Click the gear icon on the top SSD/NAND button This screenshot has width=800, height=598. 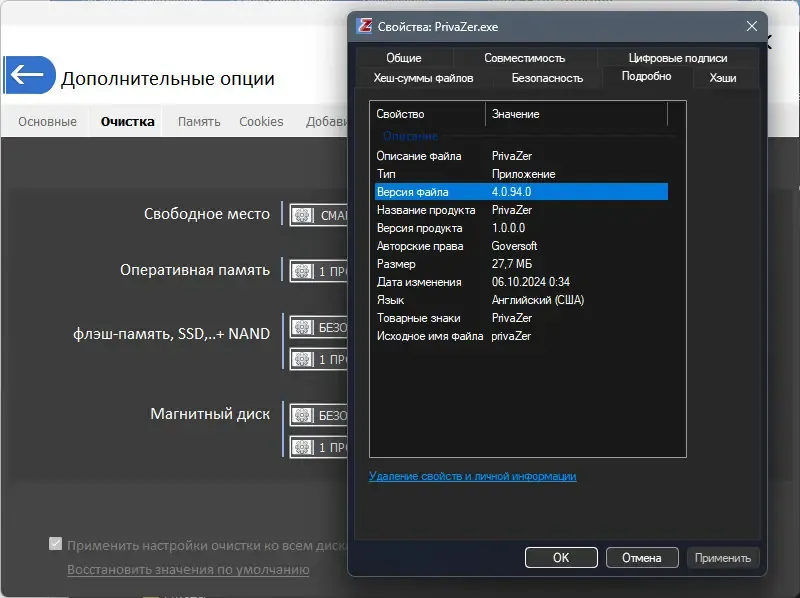click(x=302, y=327)
